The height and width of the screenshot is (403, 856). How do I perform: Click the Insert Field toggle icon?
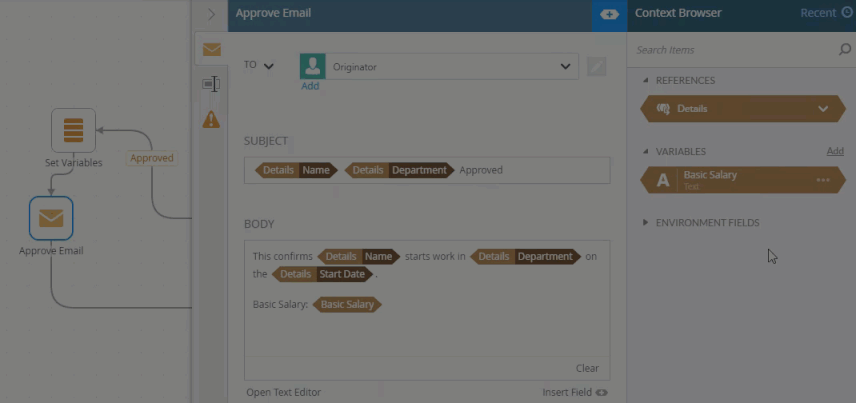[602, 393]
